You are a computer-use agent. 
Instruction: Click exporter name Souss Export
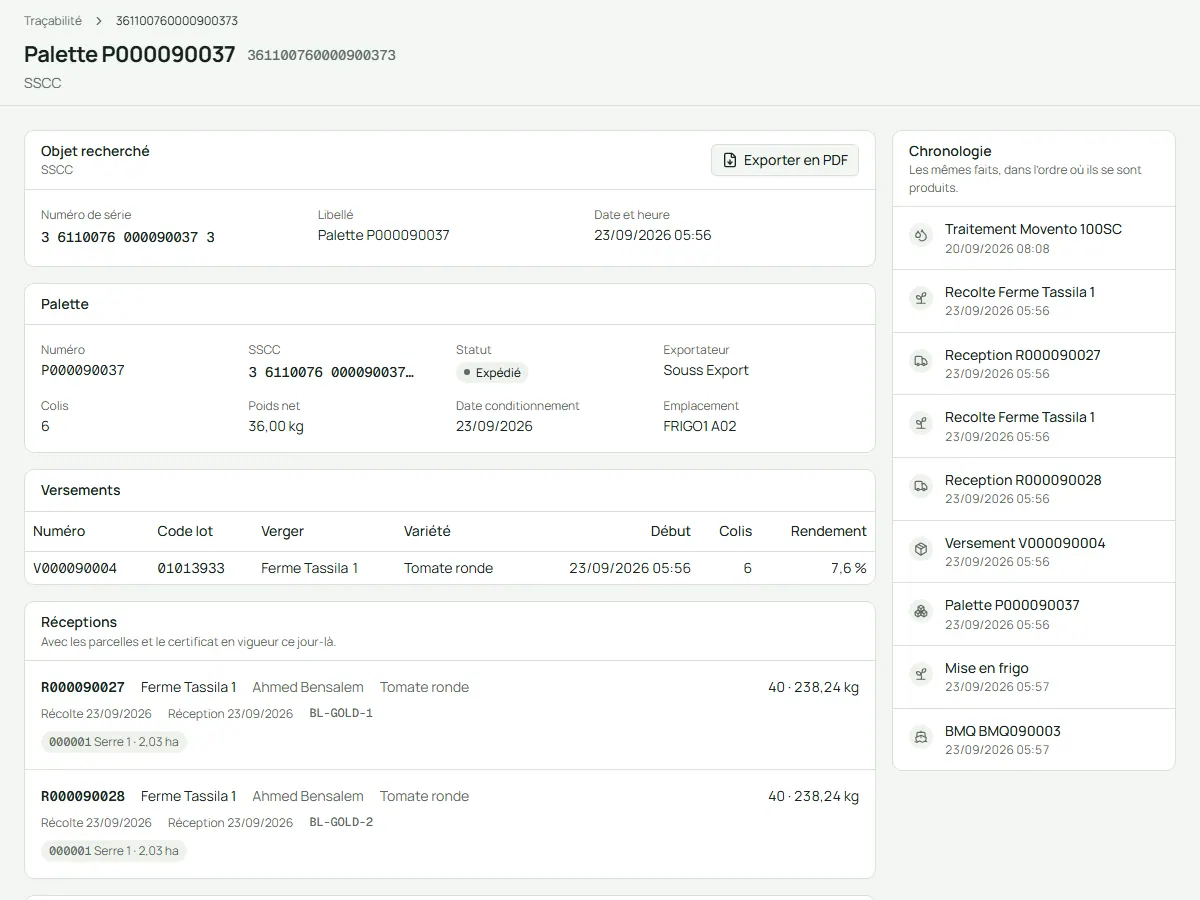coord(706,370)
